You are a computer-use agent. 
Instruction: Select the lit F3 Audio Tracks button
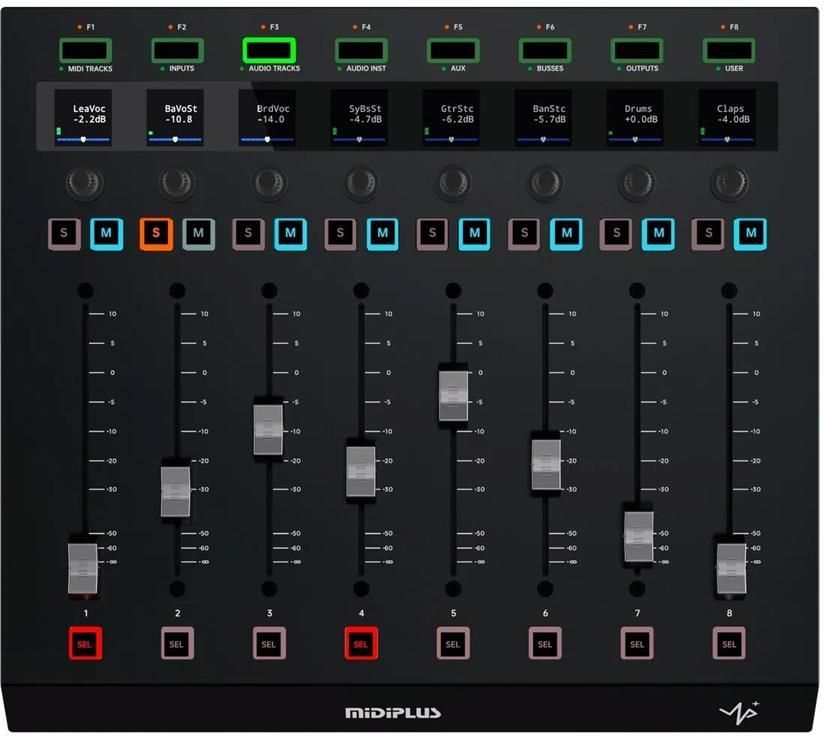click(268, 50)
